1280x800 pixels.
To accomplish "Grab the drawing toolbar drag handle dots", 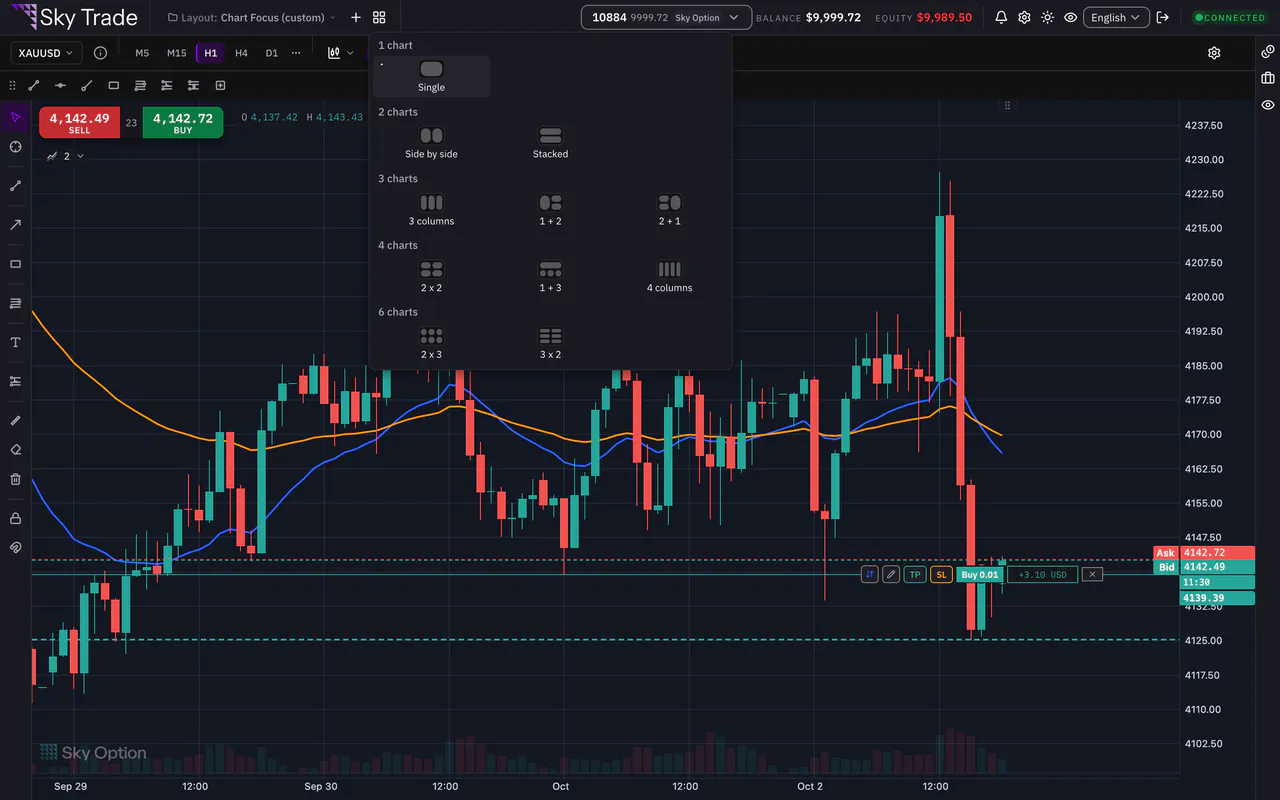I will [12, 86].
